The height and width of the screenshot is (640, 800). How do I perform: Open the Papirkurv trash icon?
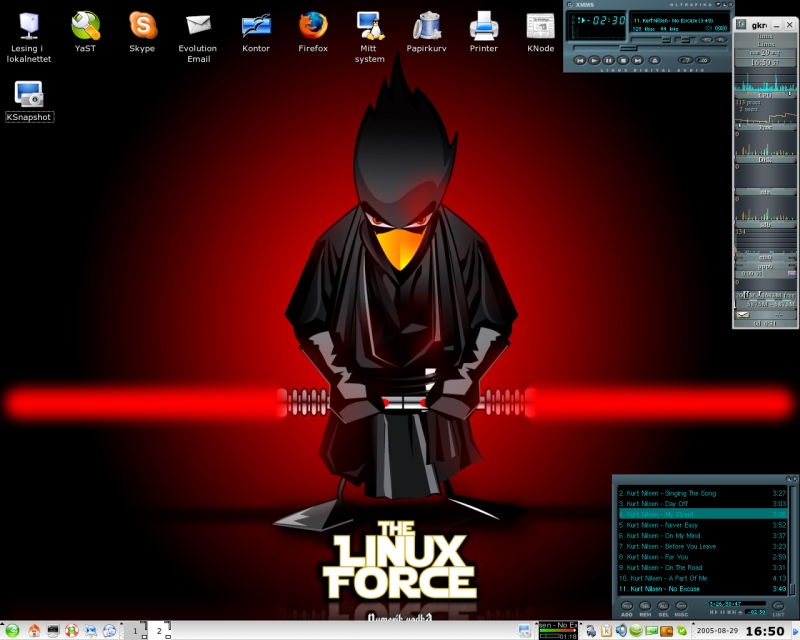[427, 32]
